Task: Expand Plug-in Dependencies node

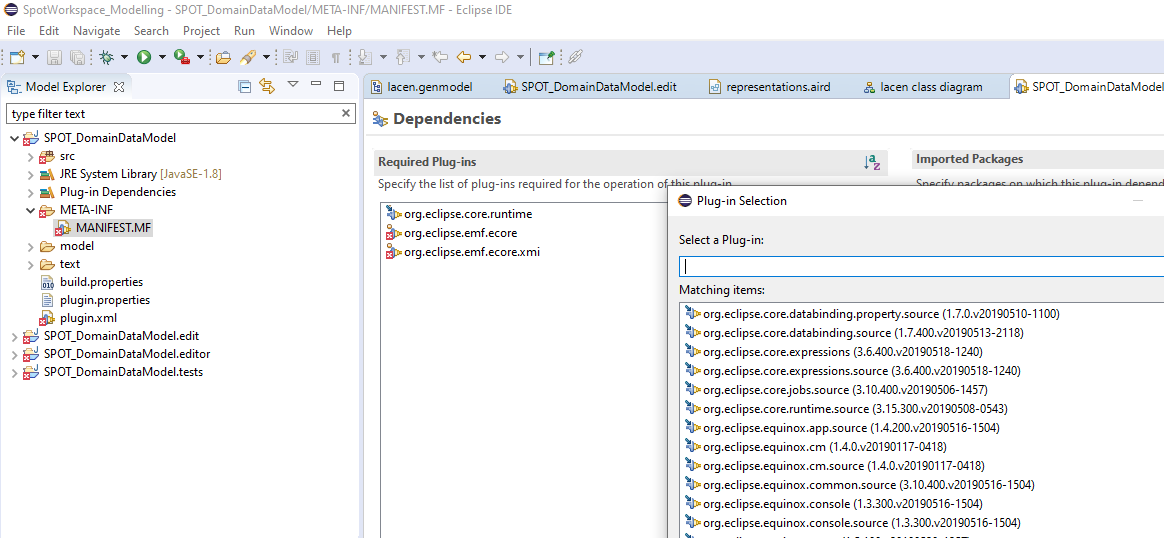Action: click(30, 192)
